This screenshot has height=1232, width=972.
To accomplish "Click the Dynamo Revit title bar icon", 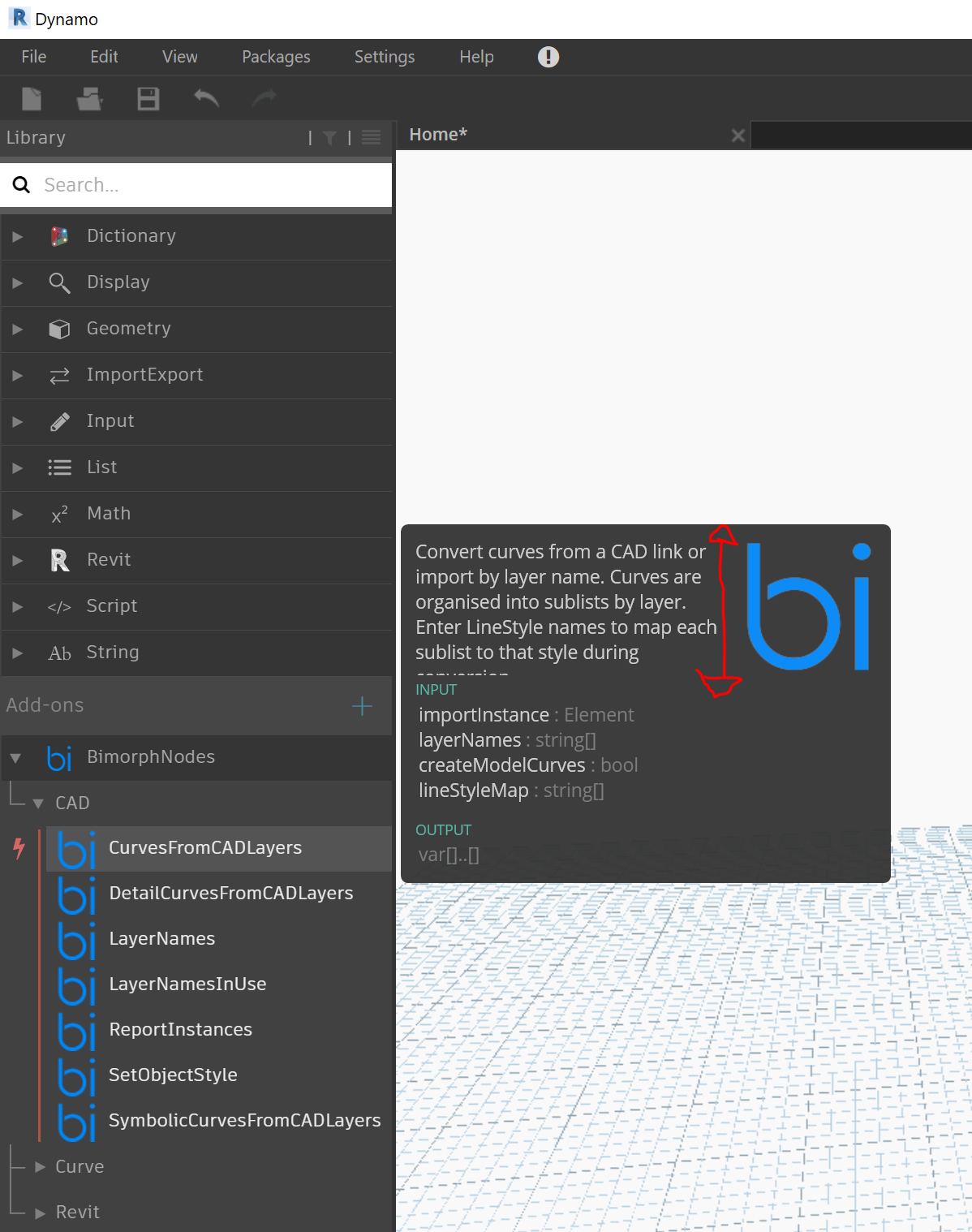I will [x=19, y=18].
